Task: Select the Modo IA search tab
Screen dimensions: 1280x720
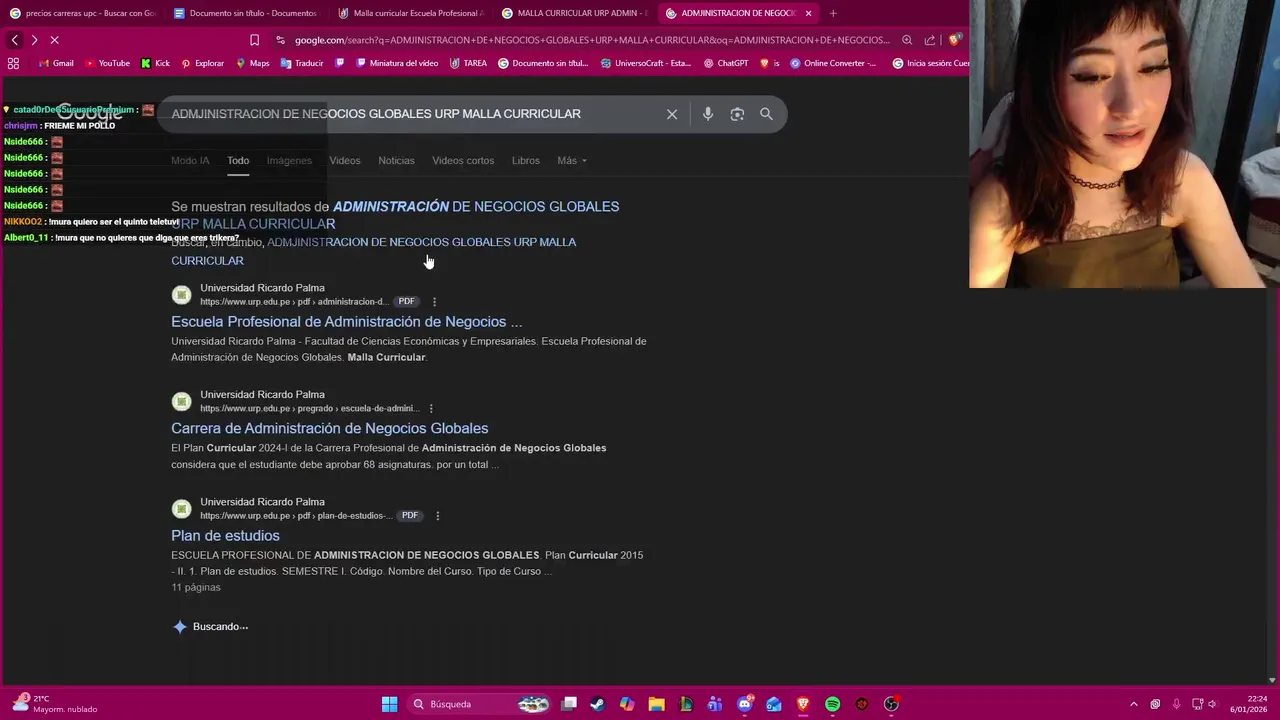Action: 190,160
